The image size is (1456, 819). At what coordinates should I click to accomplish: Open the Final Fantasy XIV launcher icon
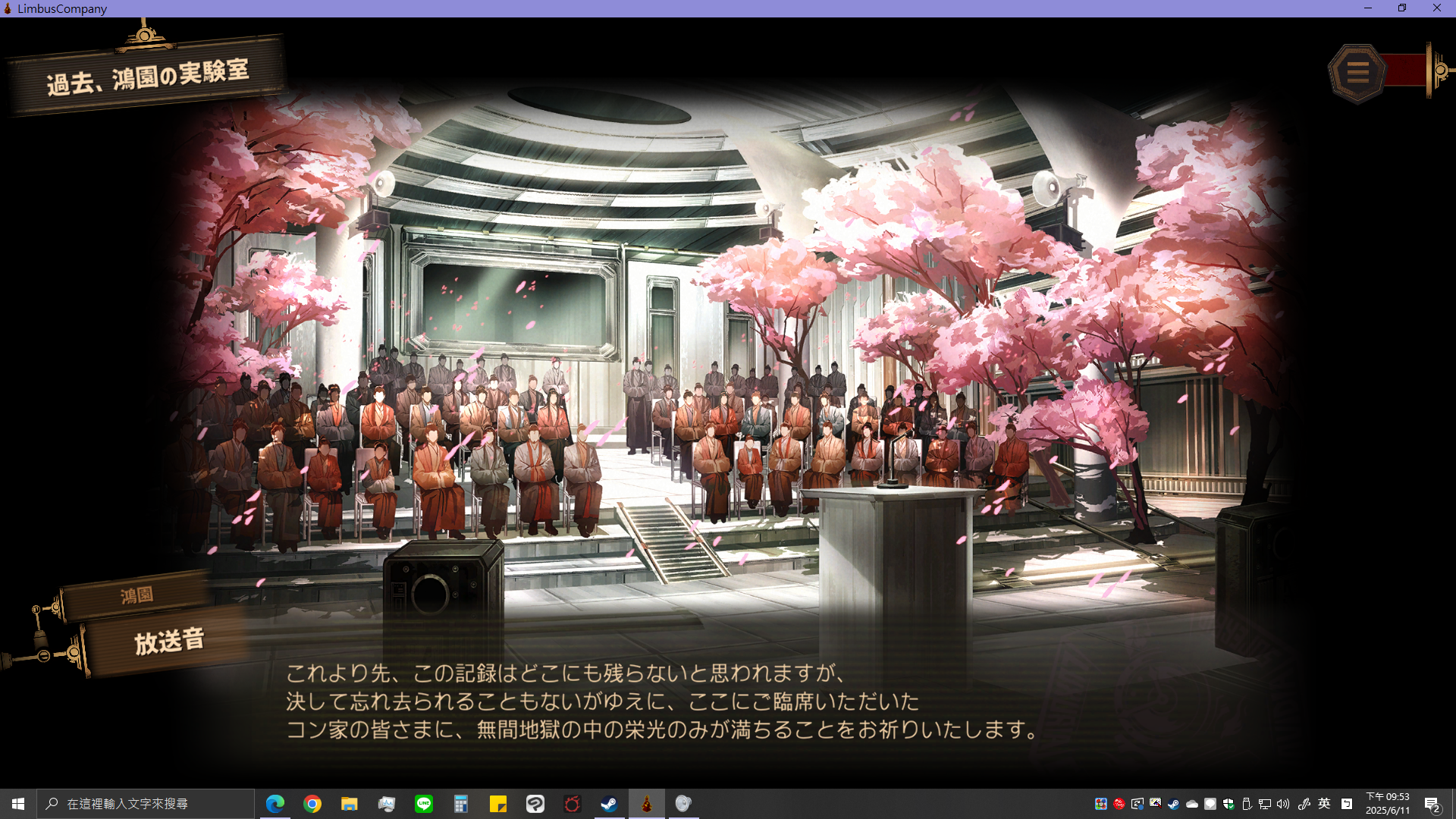(x=573, y=804)
